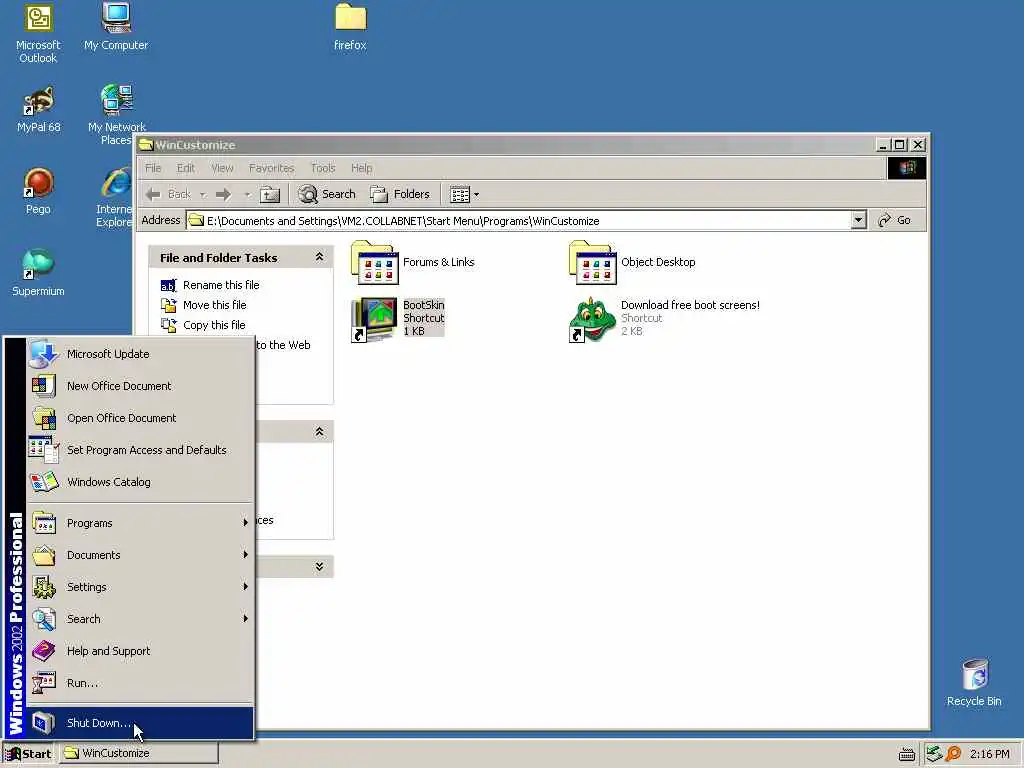1024x768 pixels.
Task: Expand the Programs submenu
Action: [140, 523]
